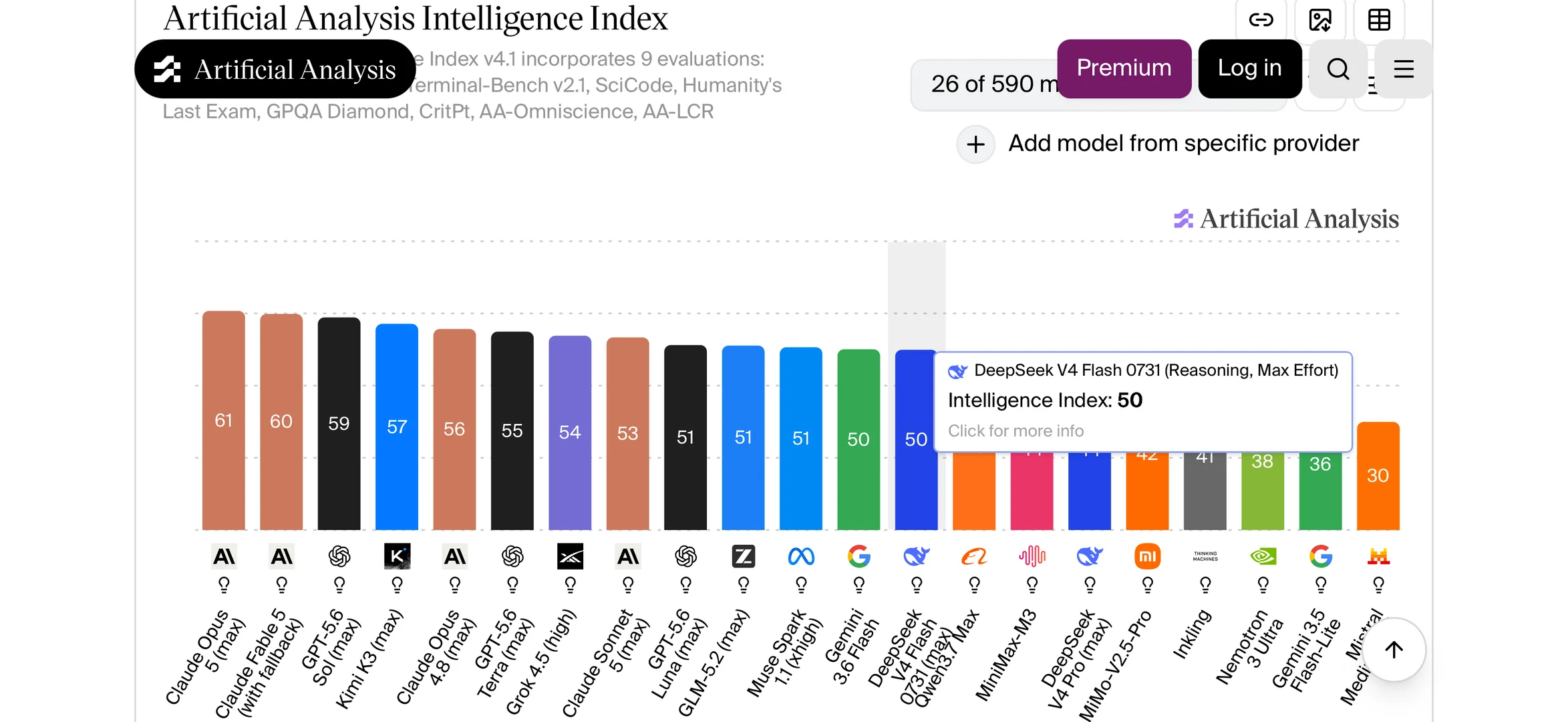
Task: Select the Claude Opus 5 bar scoring 61
Action: (x=224, y=420)
